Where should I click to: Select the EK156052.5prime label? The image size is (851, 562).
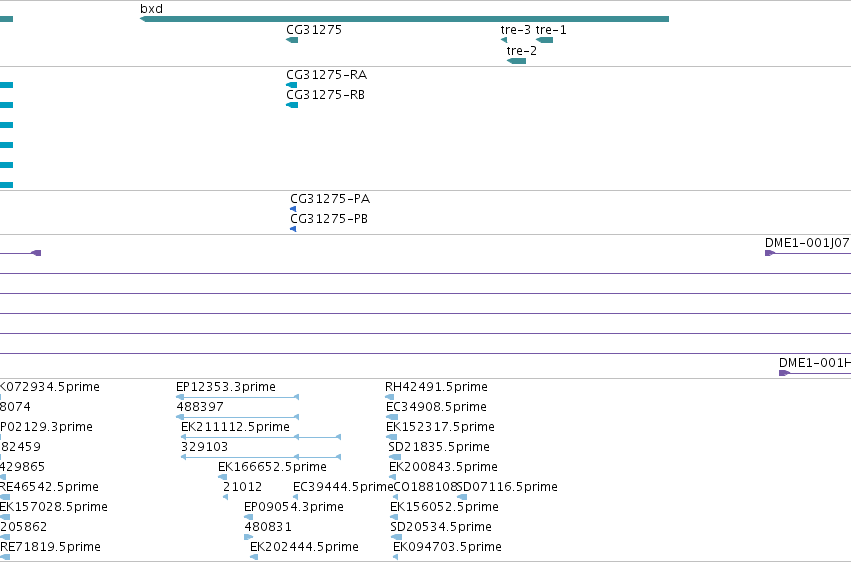444,507
